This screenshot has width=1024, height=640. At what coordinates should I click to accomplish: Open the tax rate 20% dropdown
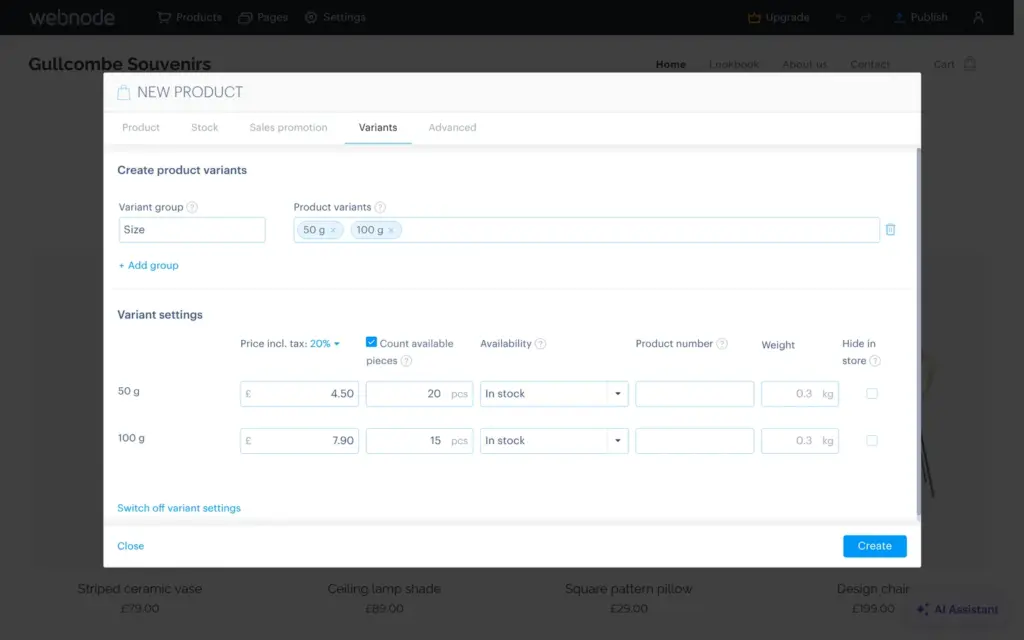tap(325, 344)
